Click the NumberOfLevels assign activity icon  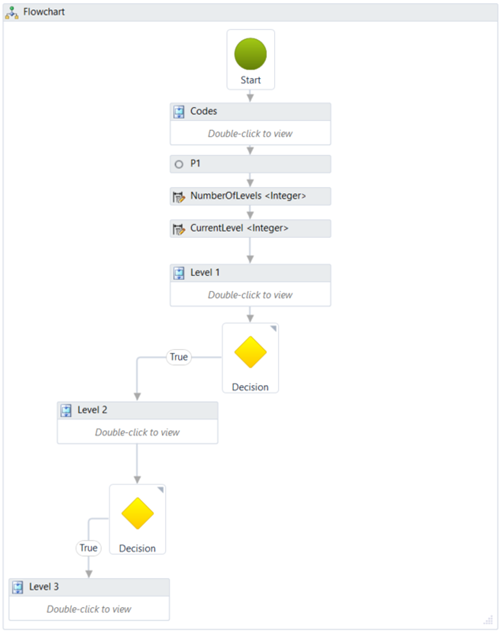pos(179,197)
